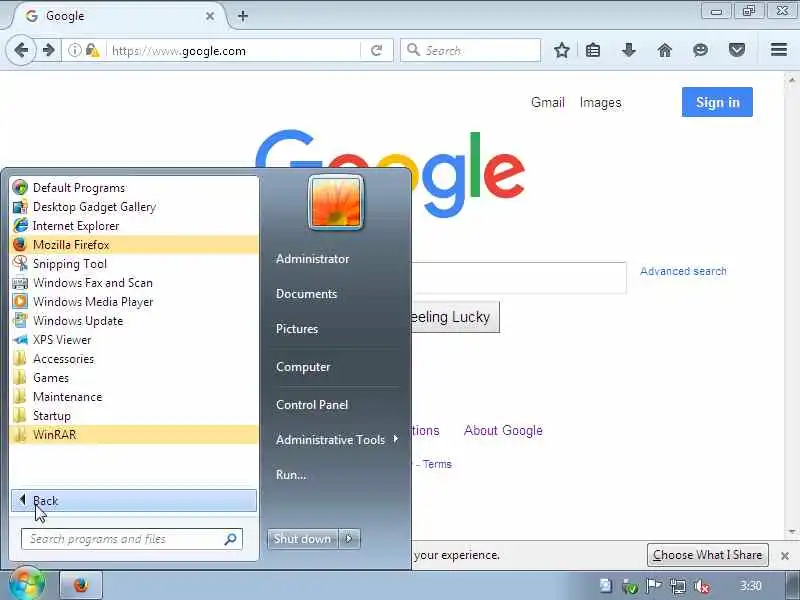
Task: Click the muted volume tray icon
Action: [x=702, y=586]
